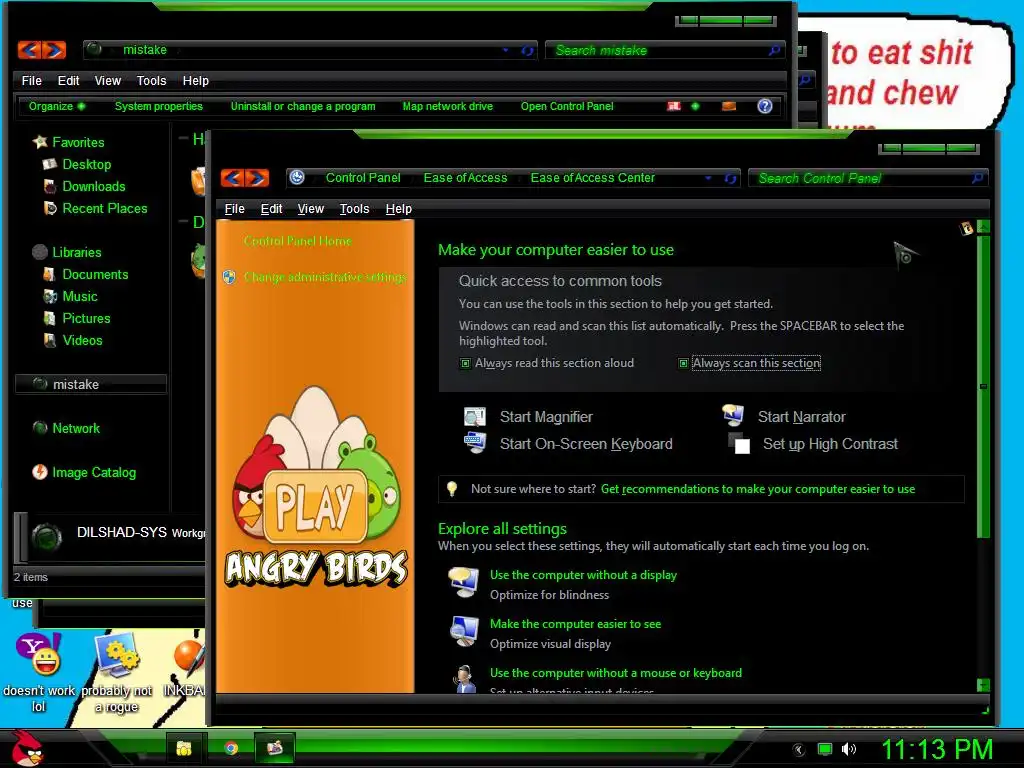Open the Organize dropdown
The width and height of the screenshot is (1024, 768).
pyautogui.click(x=57, y=106)
